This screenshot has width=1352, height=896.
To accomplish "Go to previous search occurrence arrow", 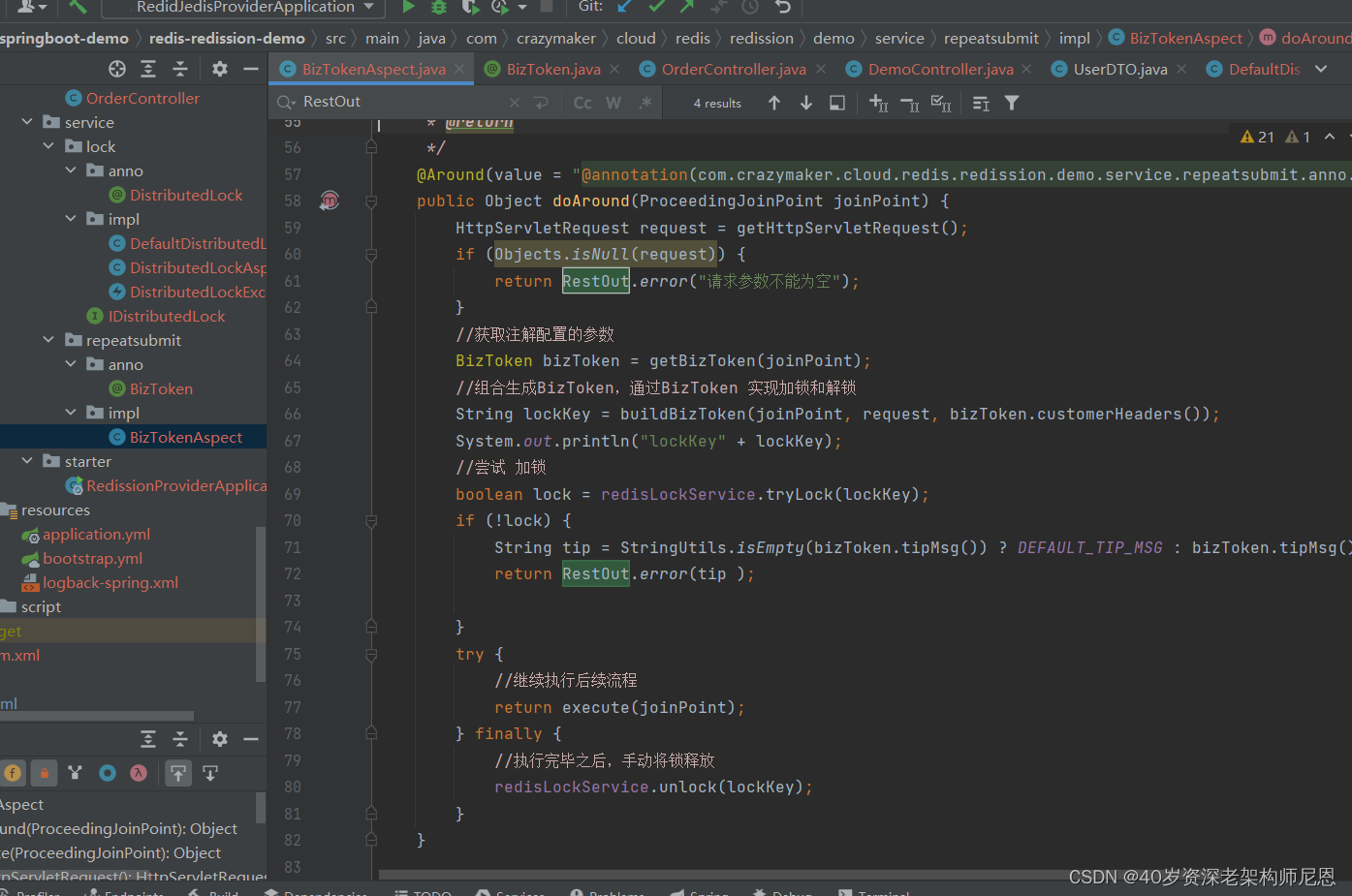I will pyautogui.click(x=774, y=103).
